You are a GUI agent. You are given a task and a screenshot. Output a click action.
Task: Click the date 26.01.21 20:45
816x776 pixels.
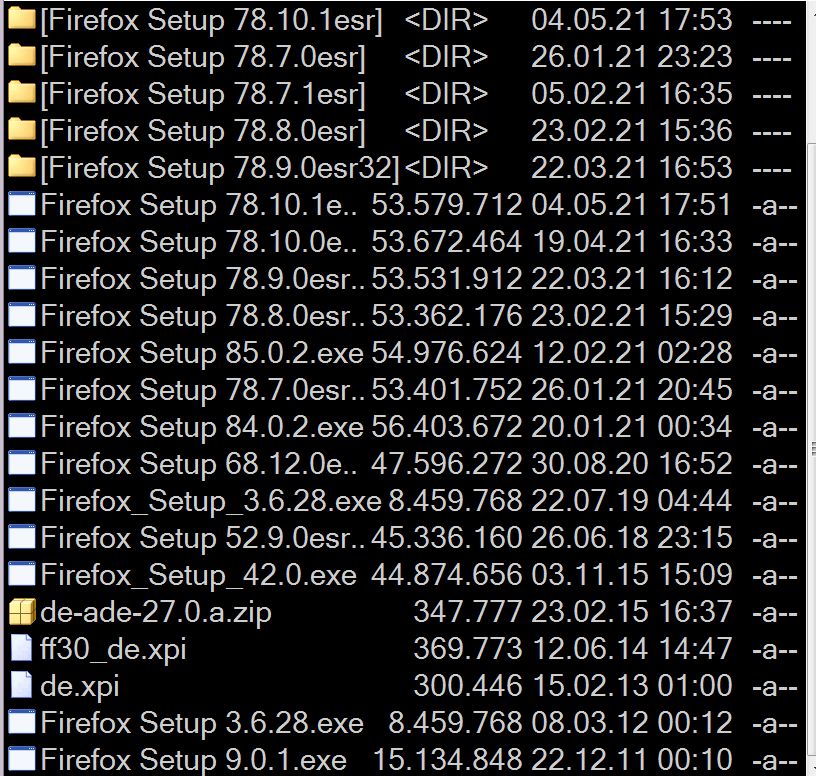(x=632, y=389)
